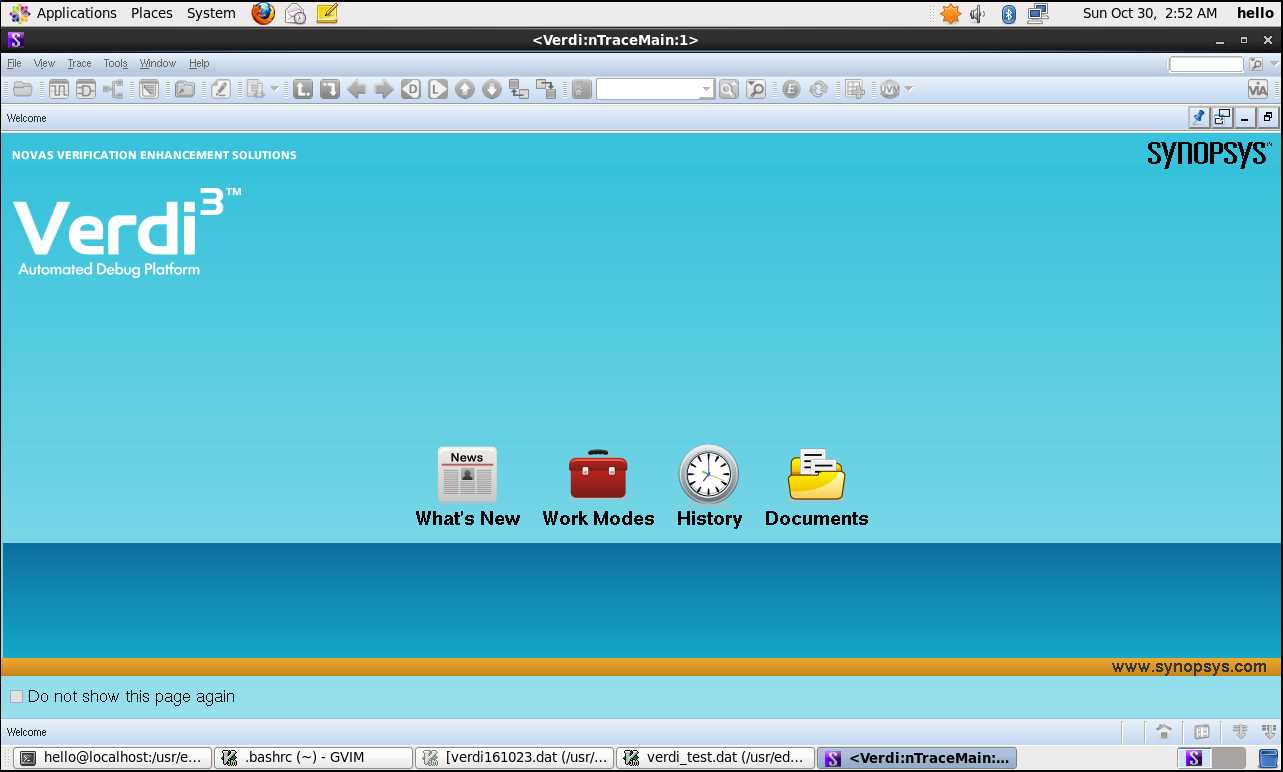This screenshot has height=772, width=1283.
Task: Click the scope-down hierarchy icon
Action: tap(546, 89)
